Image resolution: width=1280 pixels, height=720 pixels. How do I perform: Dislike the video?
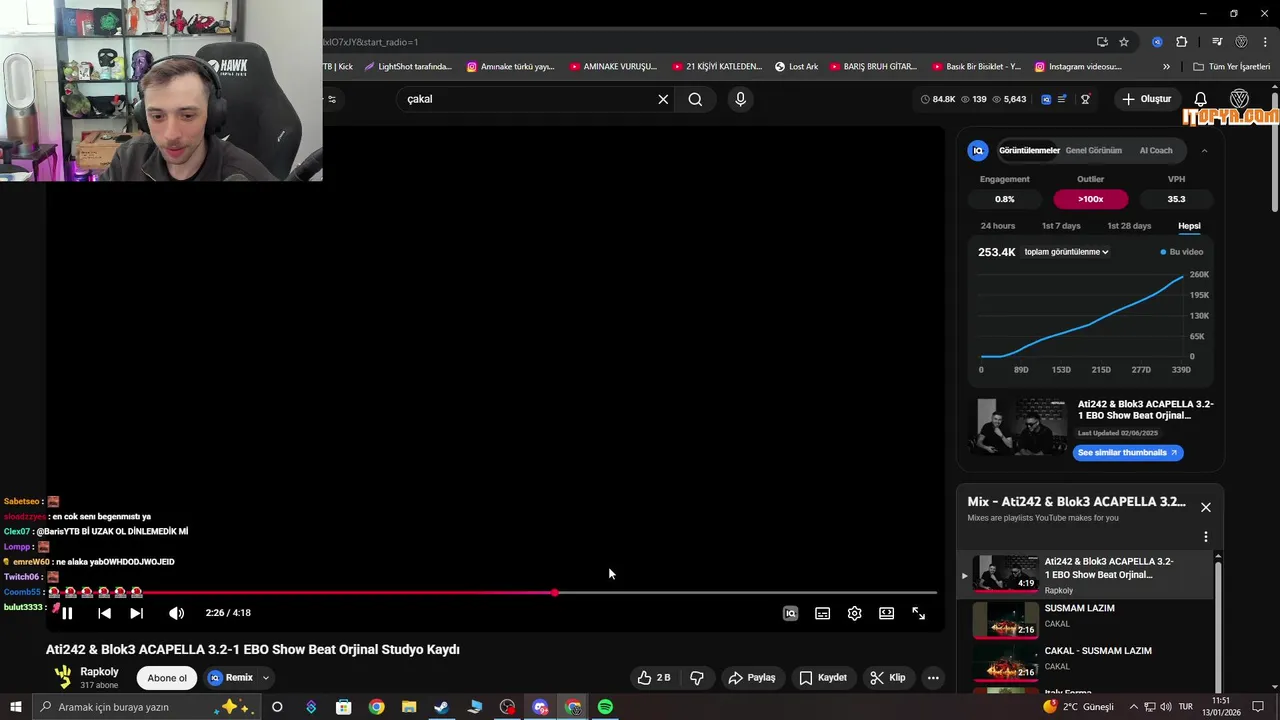pos(697,678)
